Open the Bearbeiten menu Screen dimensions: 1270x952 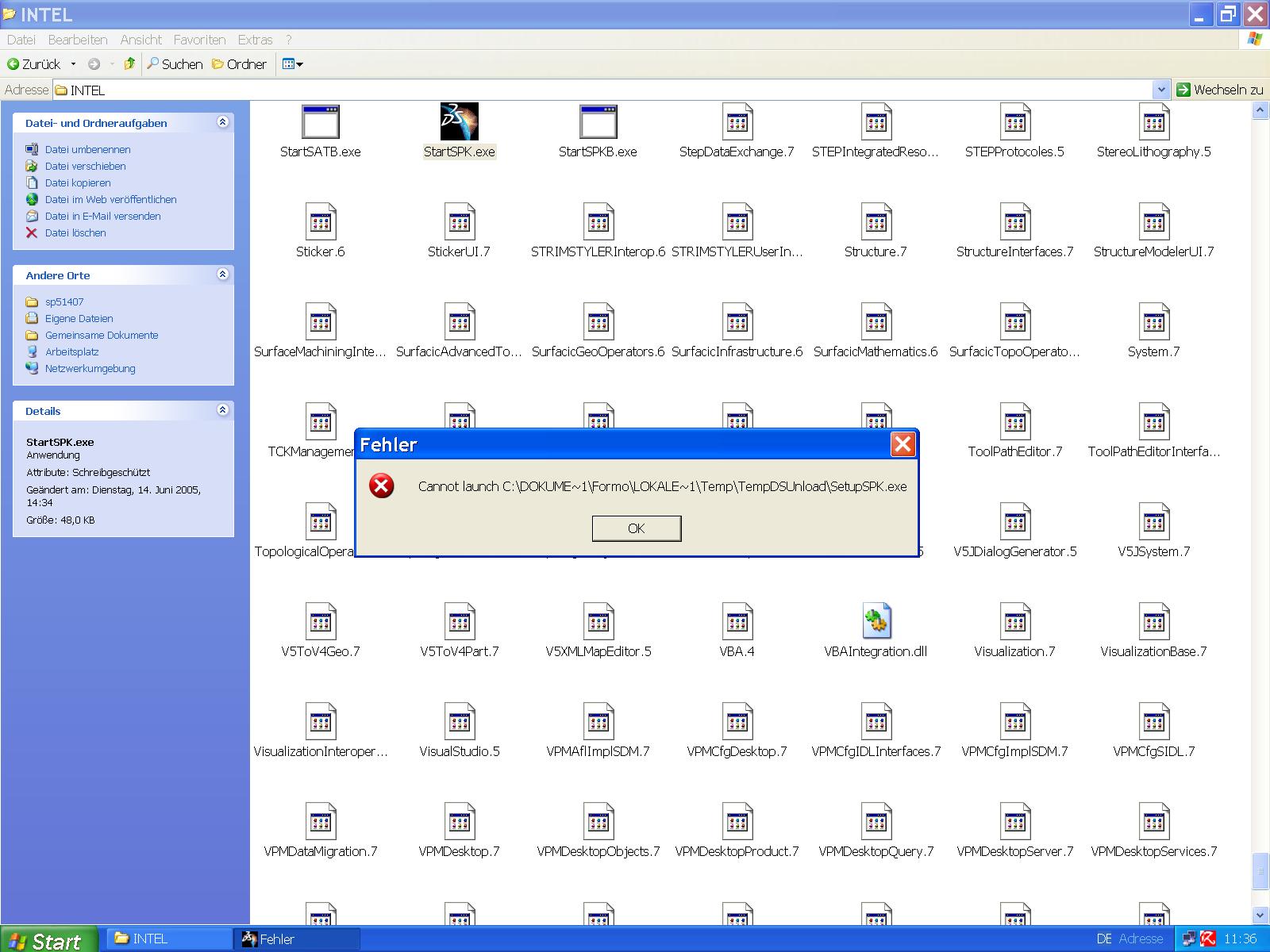[78, 40]
